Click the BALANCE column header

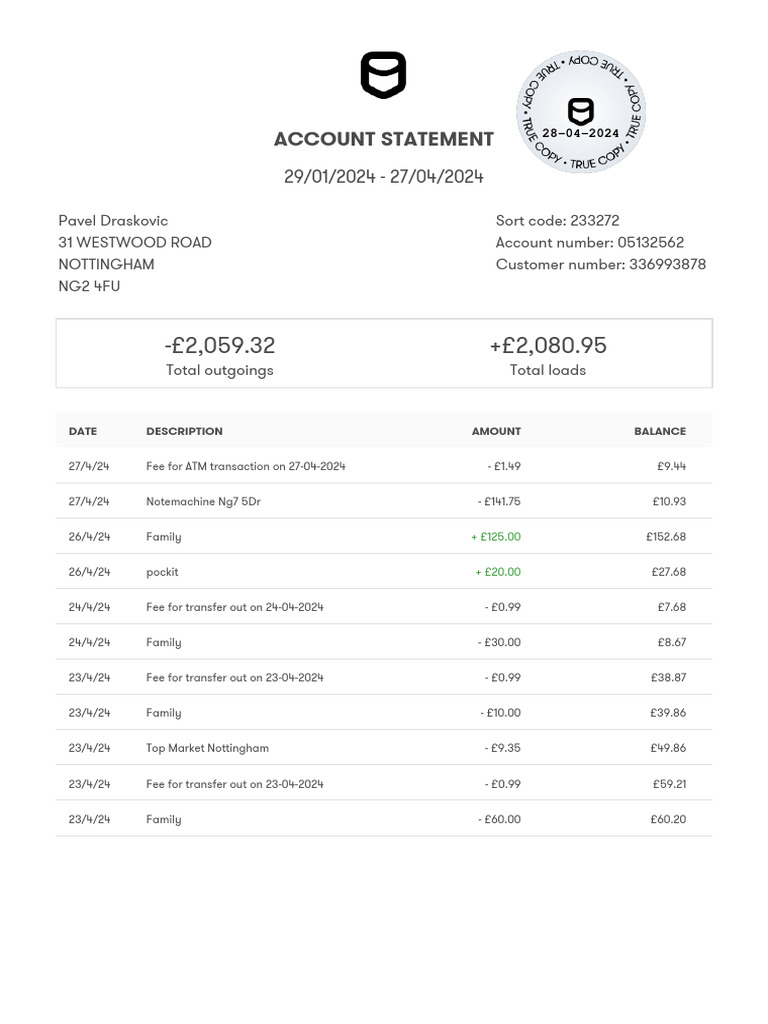pos(660,431)
